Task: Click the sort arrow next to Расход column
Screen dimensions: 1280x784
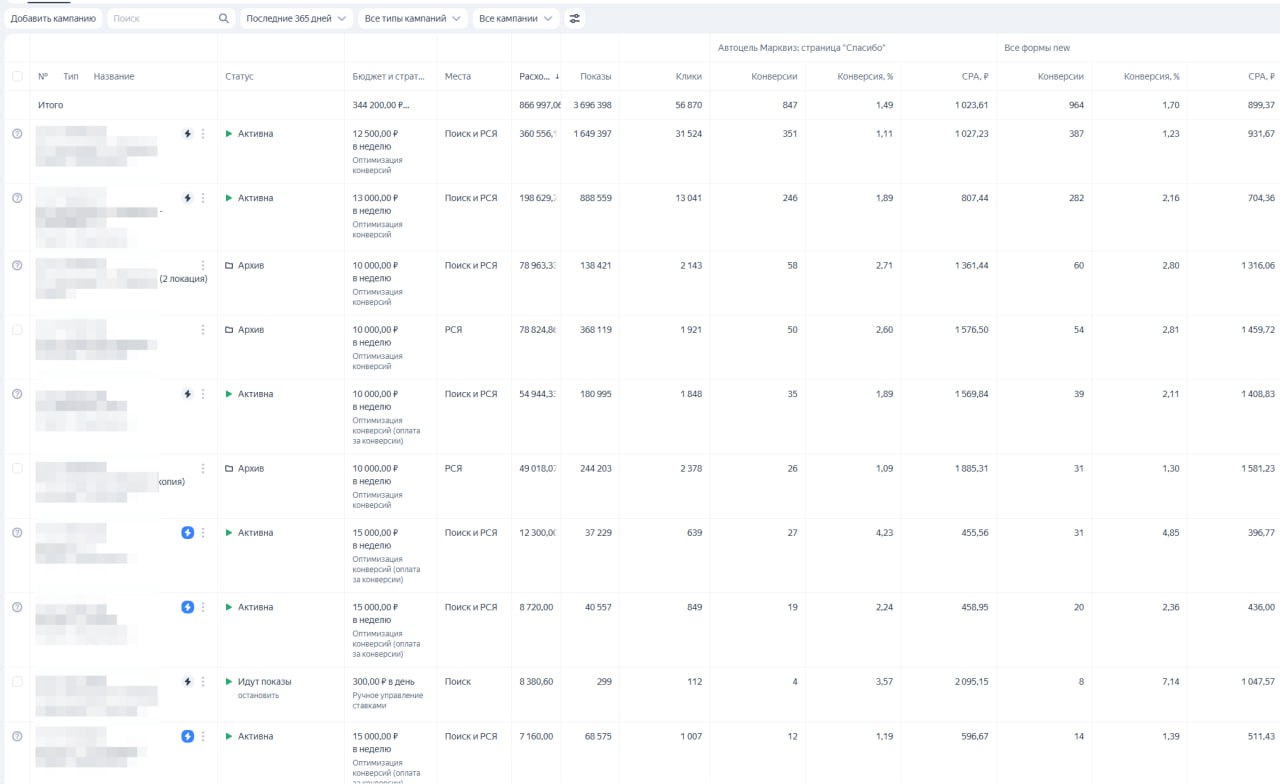Action: [x=557, y=76]
